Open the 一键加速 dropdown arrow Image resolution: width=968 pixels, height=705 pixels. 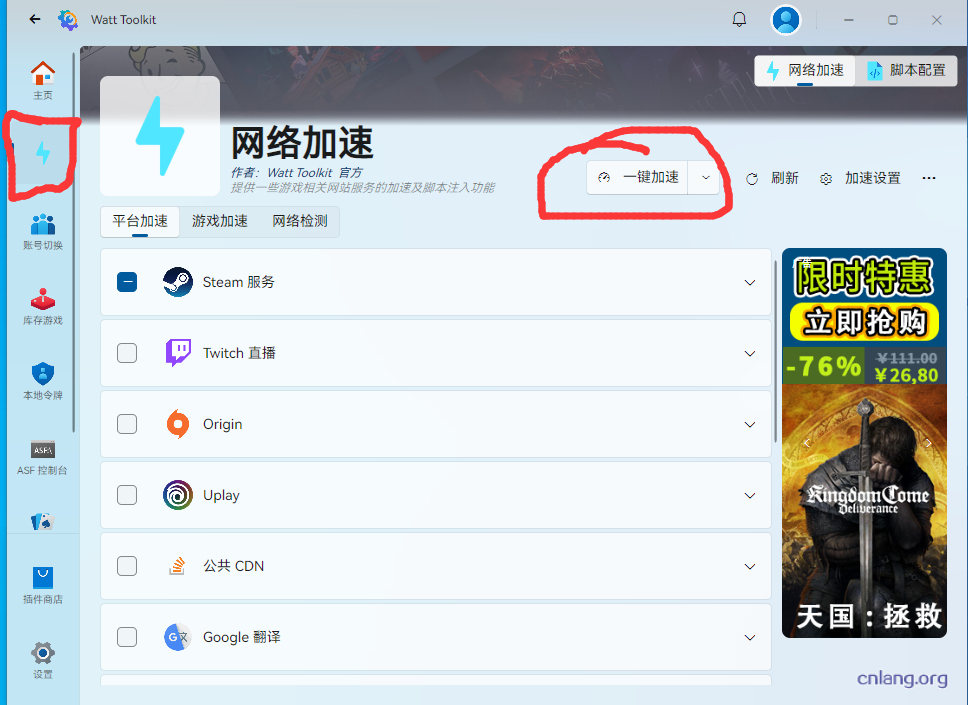(x=705, y=178)
